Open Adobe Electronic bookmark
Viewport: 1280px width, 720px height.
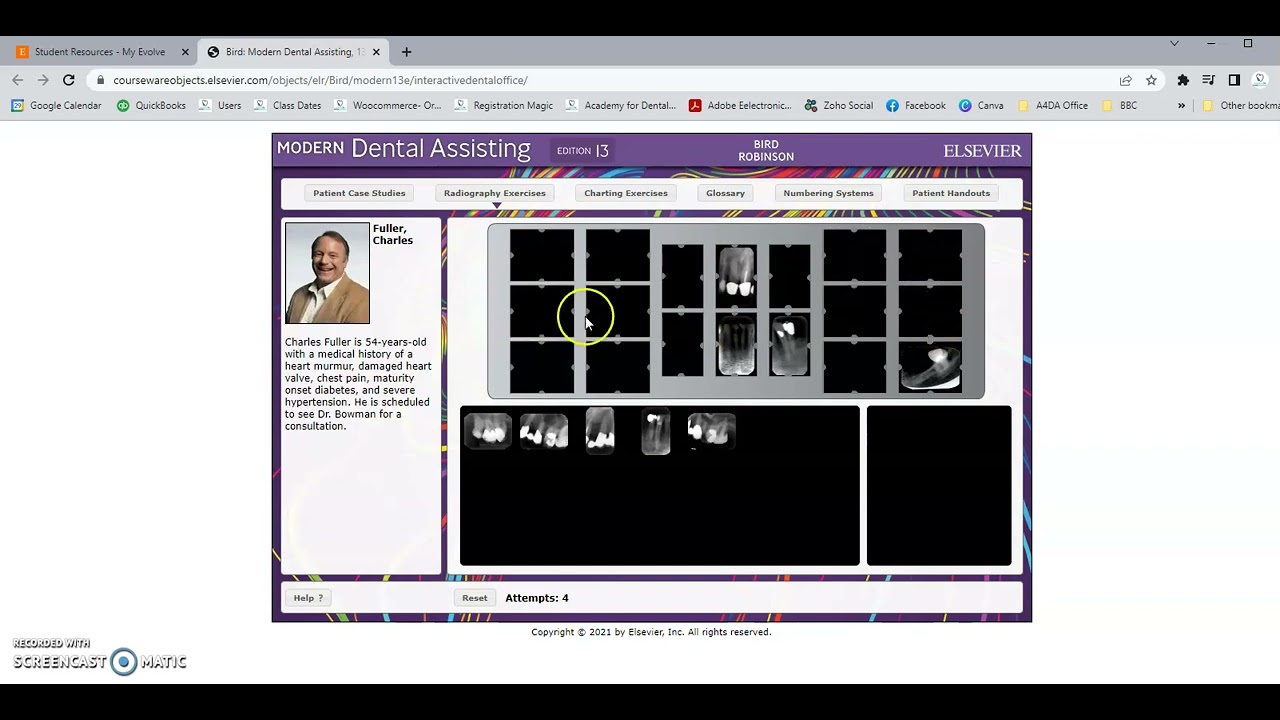tap(740, 105)
